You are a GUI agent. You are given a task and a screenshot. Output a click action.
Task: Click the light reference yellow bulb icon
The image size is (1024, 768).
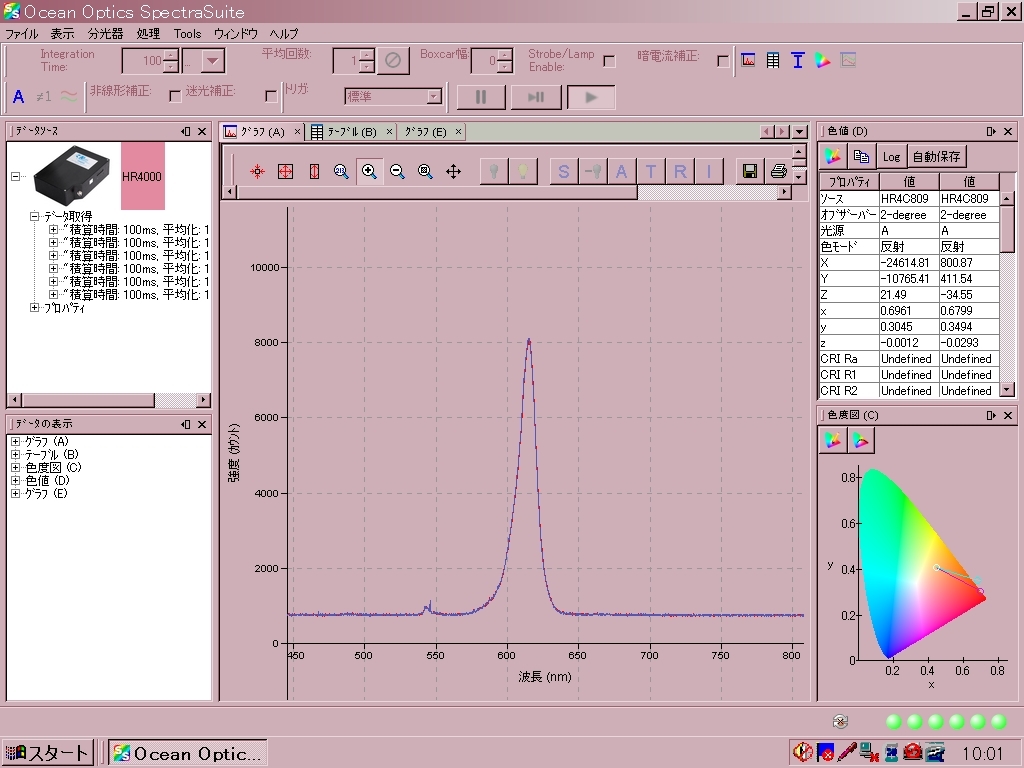coord(523,171)
